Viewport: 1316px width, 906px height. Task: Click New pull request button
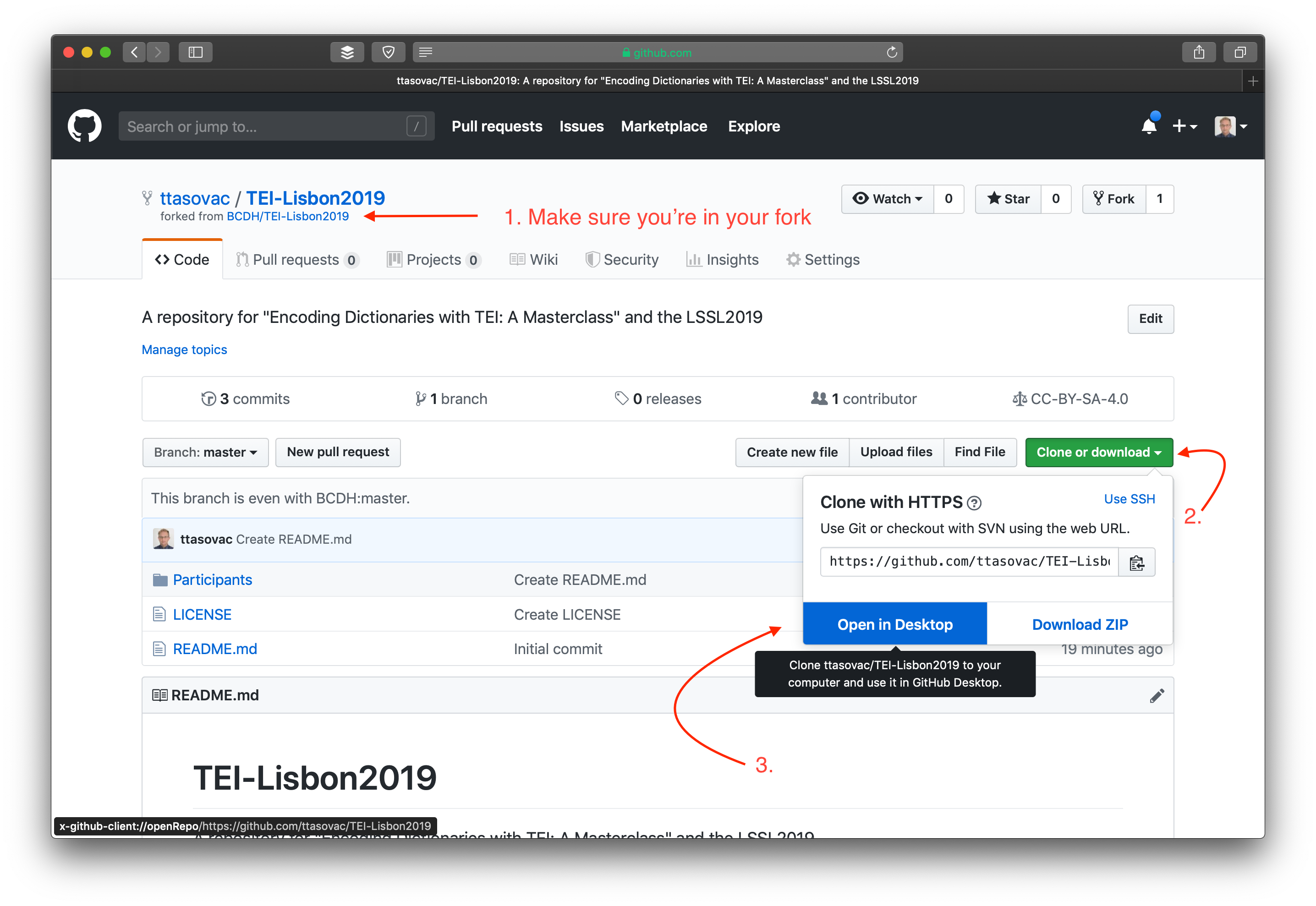(338, 453)
